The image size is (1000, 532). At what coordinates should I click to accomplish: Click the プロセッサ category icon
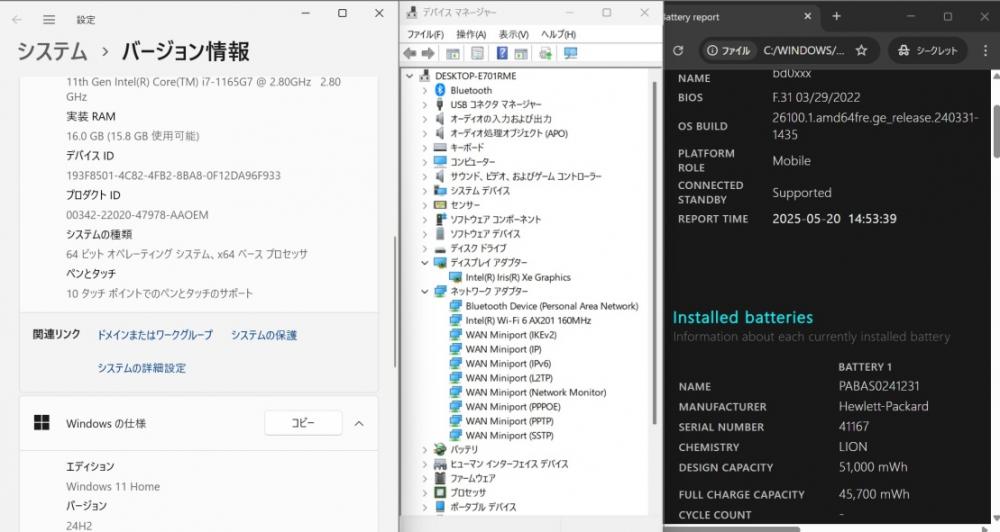pyautogui.click(x=440, y=492)
